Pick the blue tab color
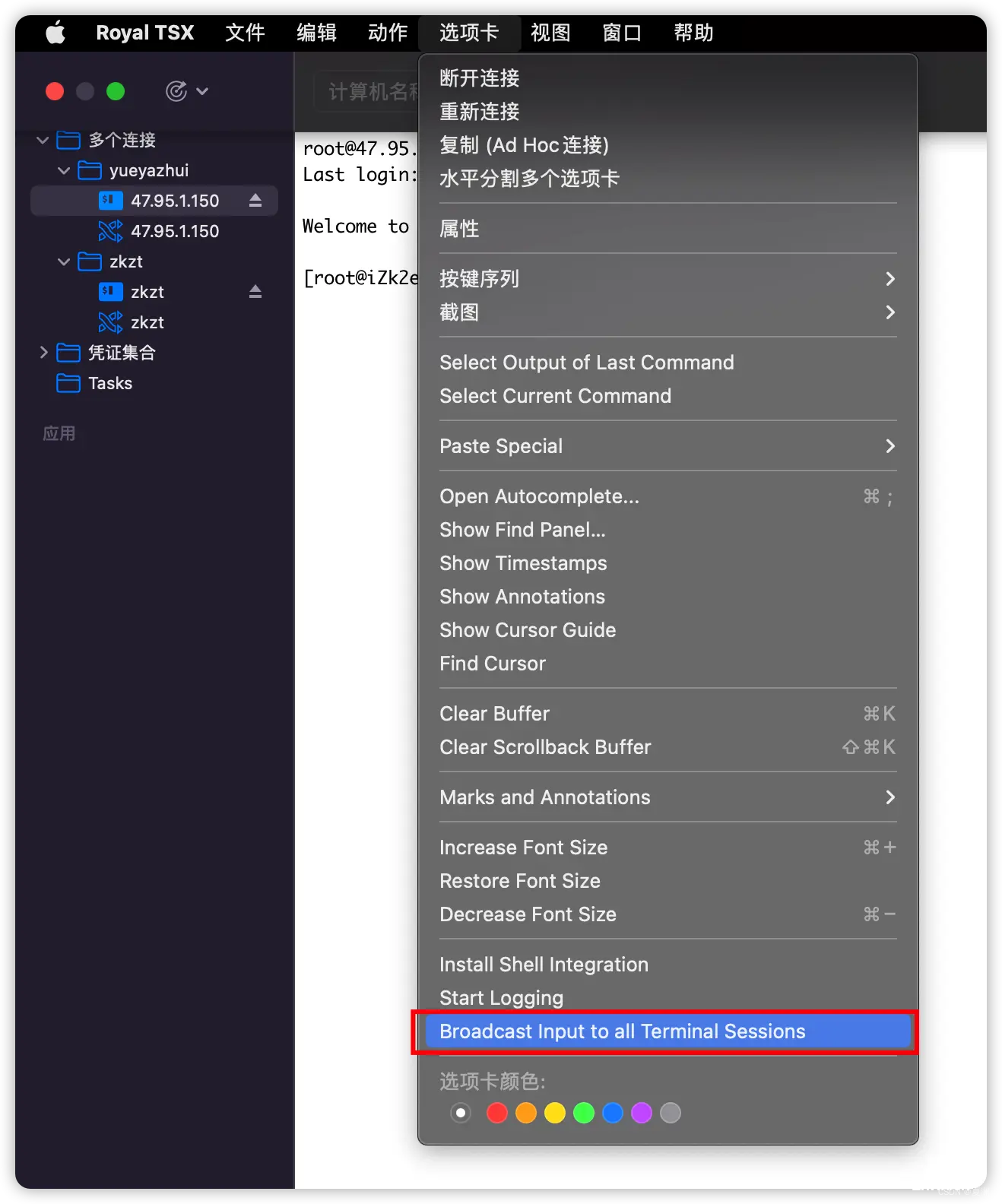Screen dimensions: 1002x1204 613,1113
